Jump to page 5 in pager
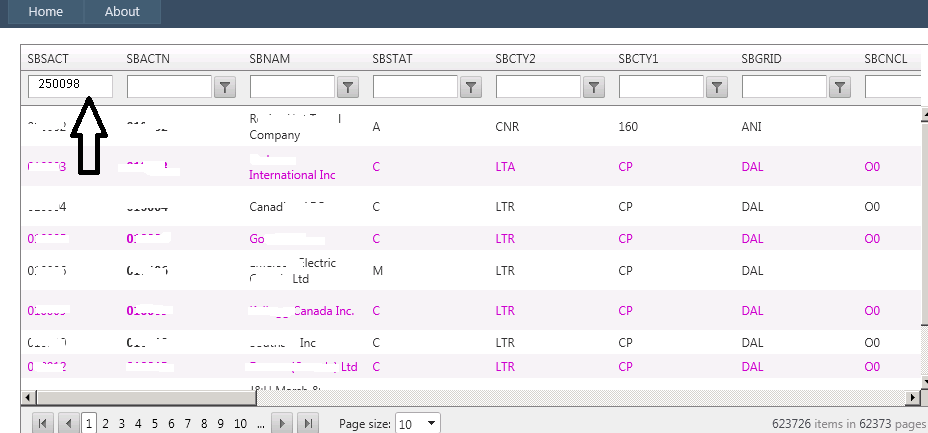 [156, 423]
